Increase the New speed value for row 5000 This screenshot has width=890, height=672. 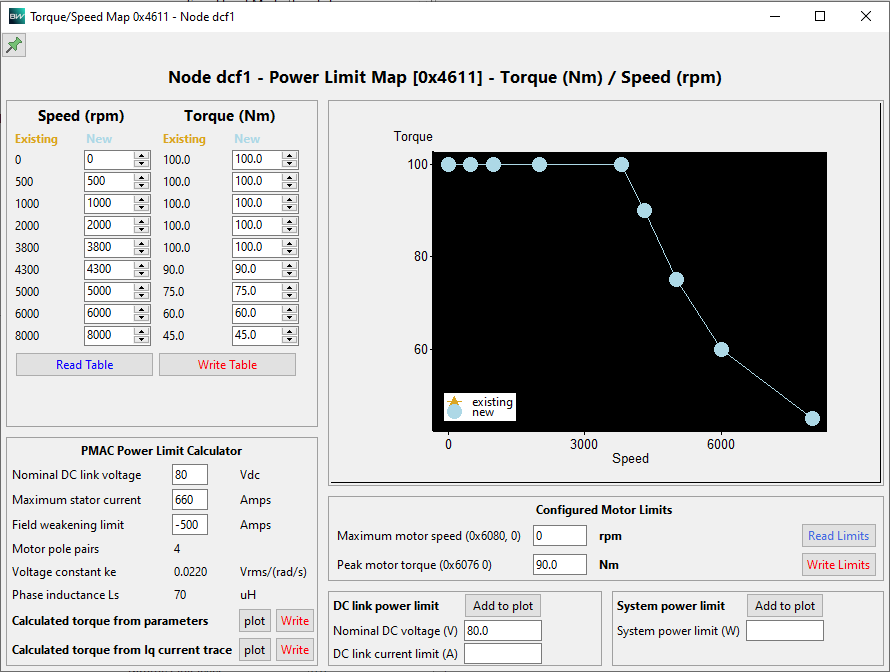141,288
